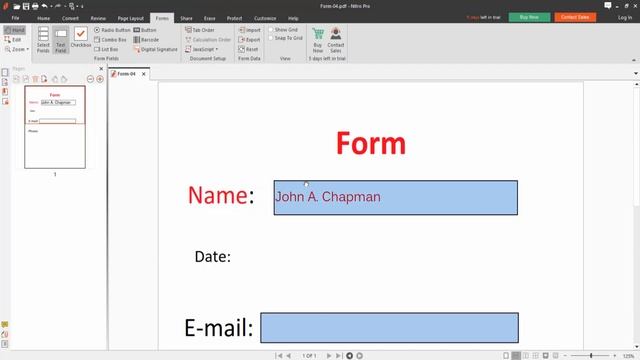Go to next page arrow
Screen dimensions: 640x360
coord(329,356)
